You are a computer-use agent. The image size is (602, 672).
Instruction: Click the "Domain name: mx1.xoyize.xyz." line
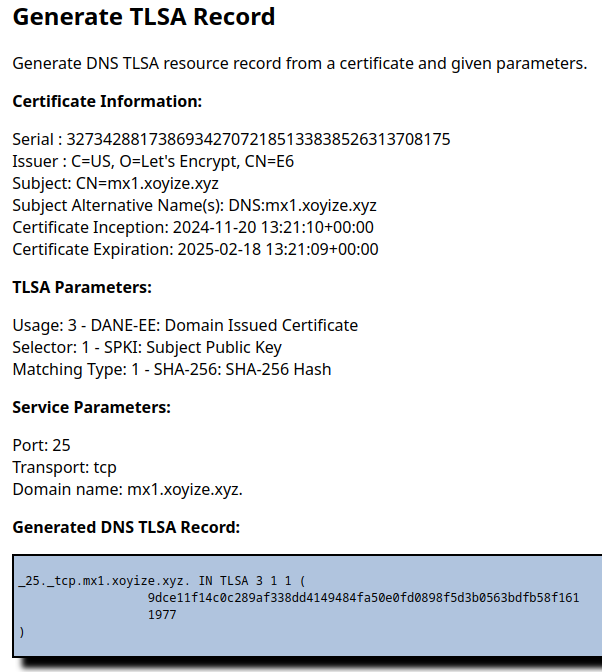click(127, 489)
